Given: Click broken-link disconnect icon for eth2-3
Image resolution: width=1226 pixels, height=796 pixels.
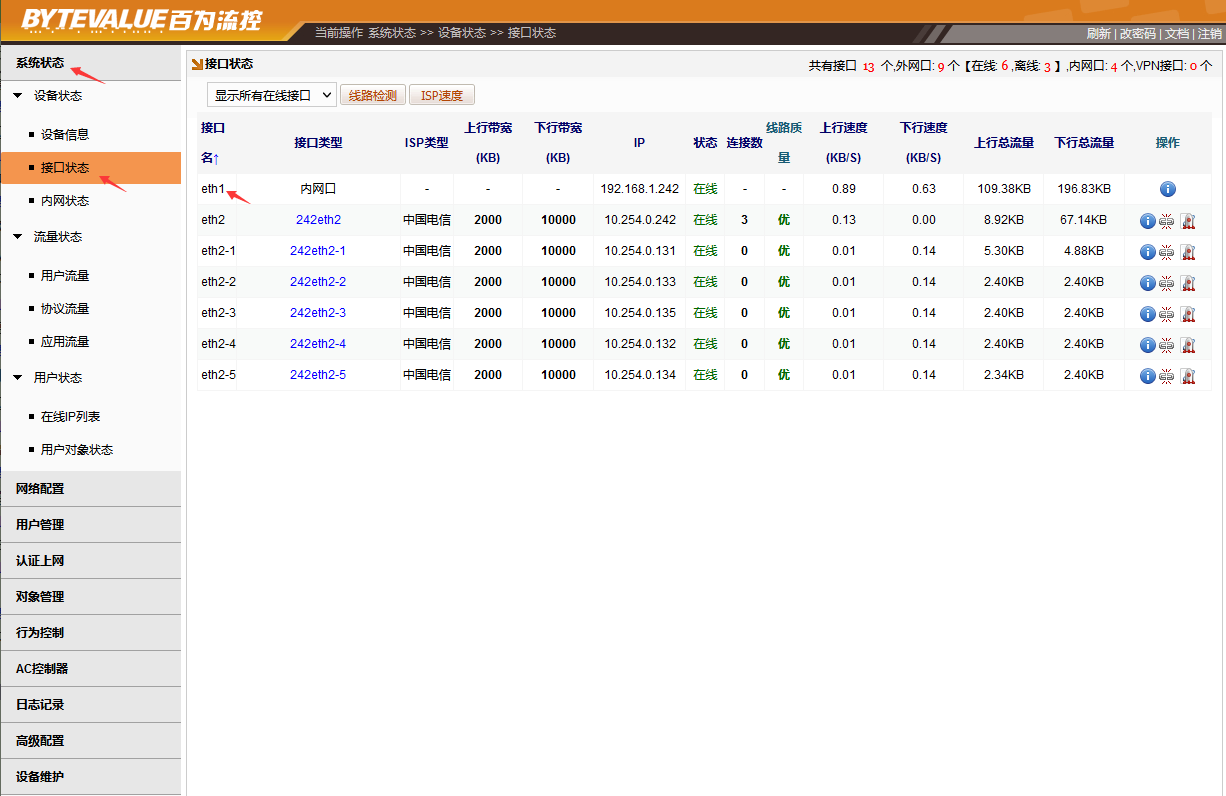Looking at the screenshot, I should point(1166,314).
